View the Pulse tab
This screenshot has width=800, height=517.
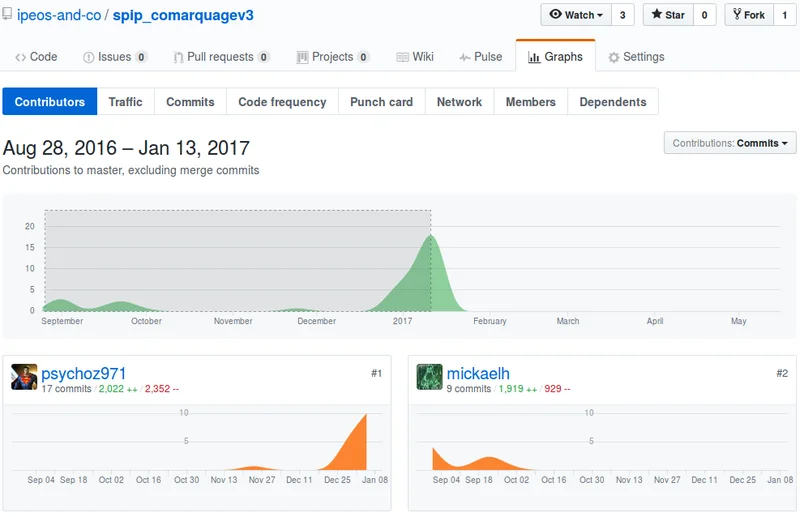pos(480,57)
